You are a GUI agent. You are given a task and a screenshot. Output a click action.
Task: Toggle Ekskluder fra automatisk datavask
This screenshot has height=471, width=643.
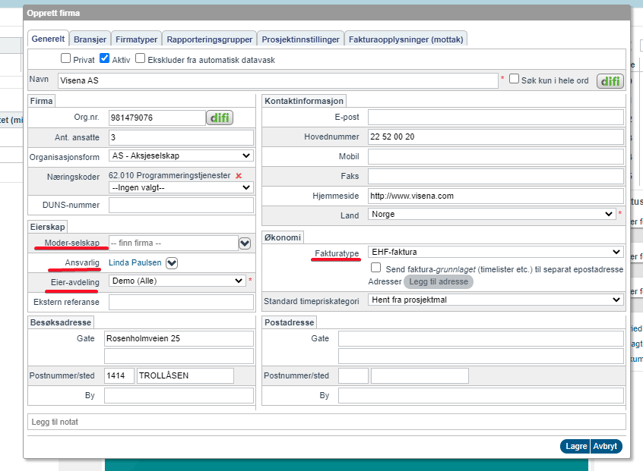pos(141,59)
